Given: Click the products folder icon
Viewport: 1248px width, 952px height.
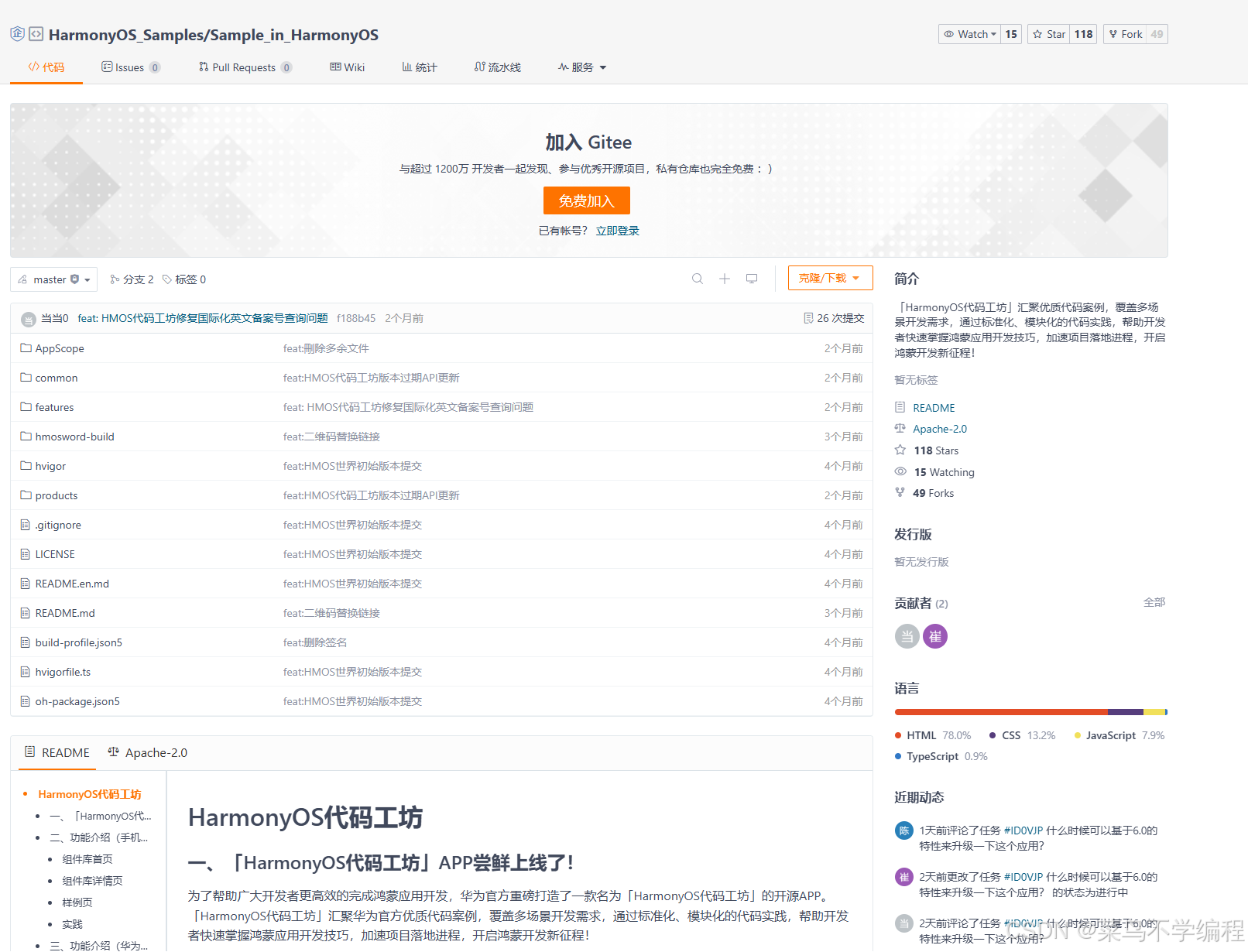Looking at the screenshot, I should [26, 495].
